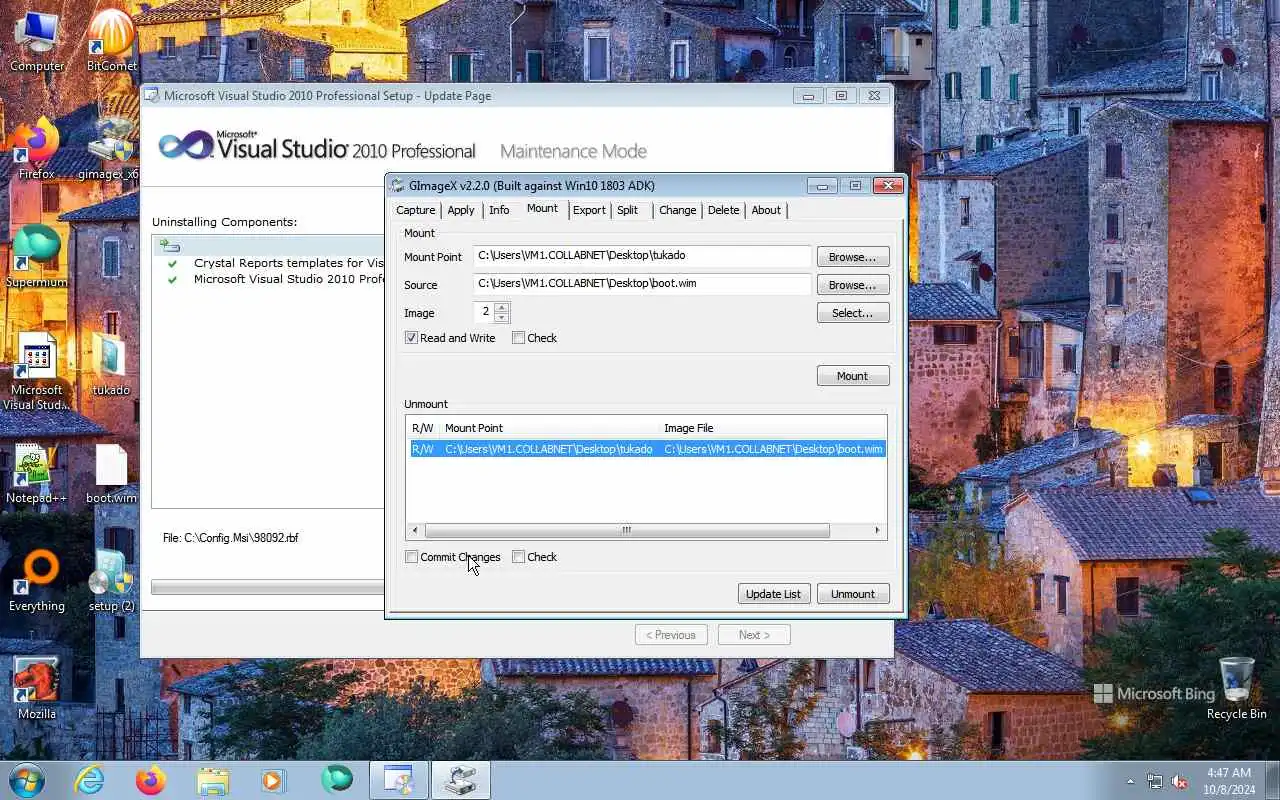The width and height of the screenshot is (1280, 800).
Task: Decrease the Image number with down arrow
Action: pos(502,318)
